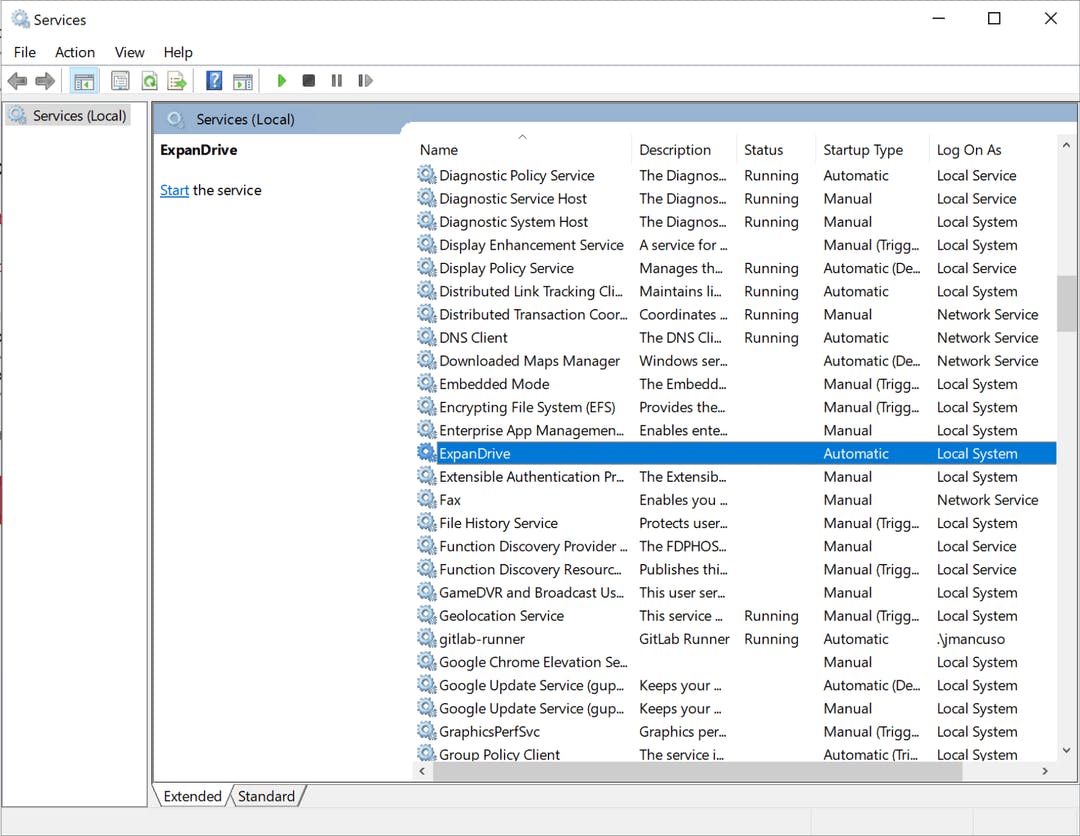The image size is (1080, 836).
Task: Toggle the Show/Hide Action Pane icon
Action: 242,81
